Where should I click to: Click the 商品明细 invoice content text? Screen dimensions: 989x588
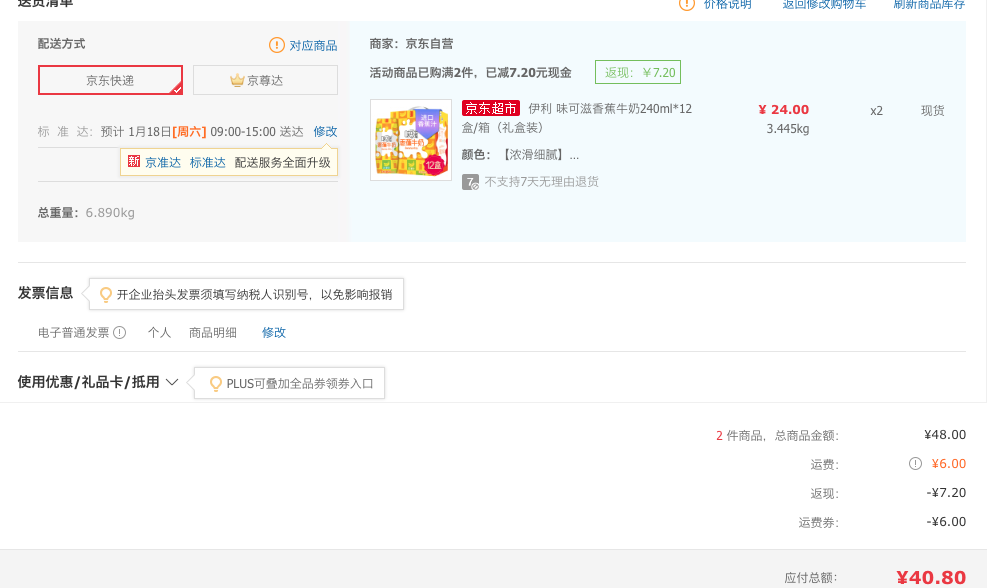(x=213, y=332)
